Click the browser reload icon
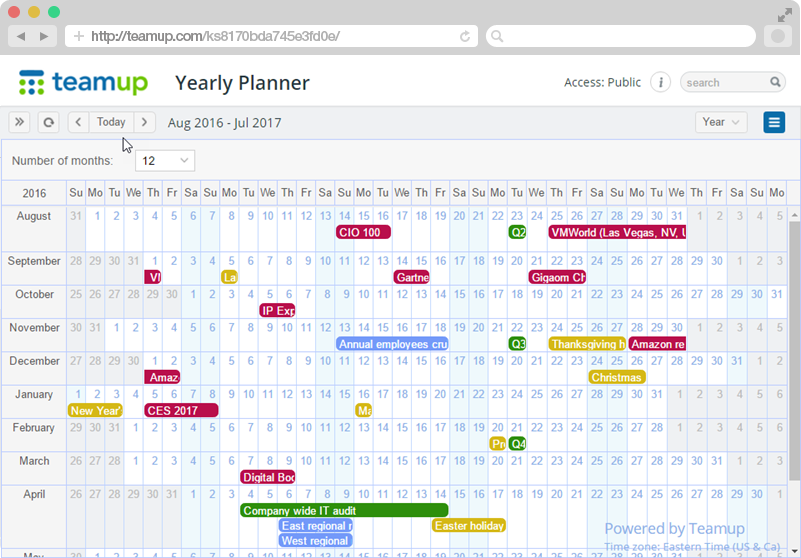The image size is (801, 558). coord(465,36)
